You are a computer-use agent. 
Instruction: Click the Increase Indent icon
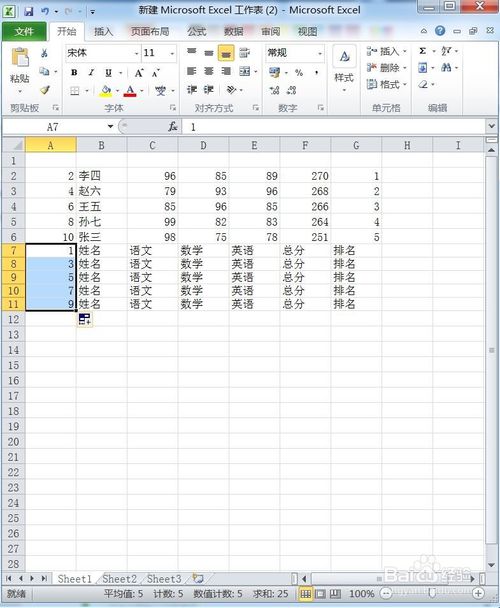point(209,90)
